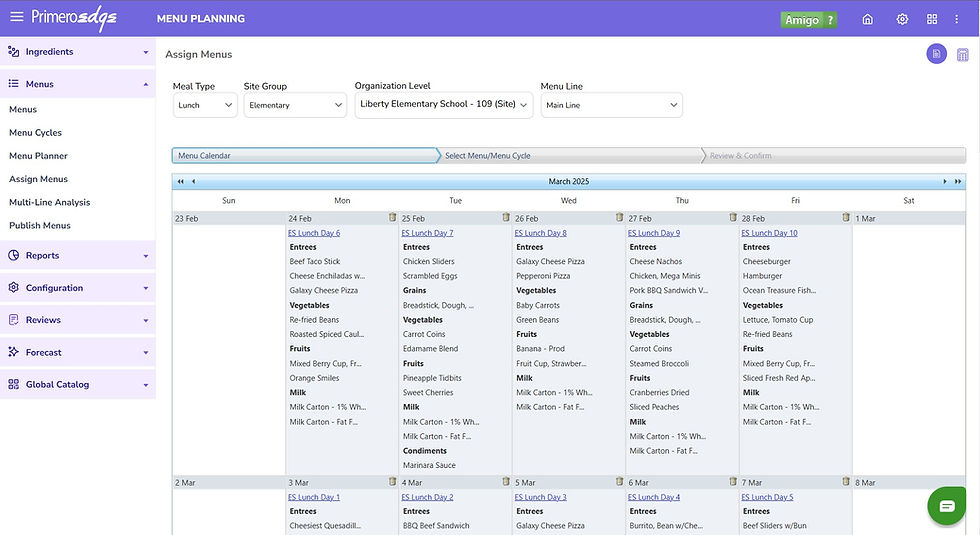This screenshot has height=535, width=980.
Task: Open the ES Lunch Day 5 link
Action: click(767, 497)
